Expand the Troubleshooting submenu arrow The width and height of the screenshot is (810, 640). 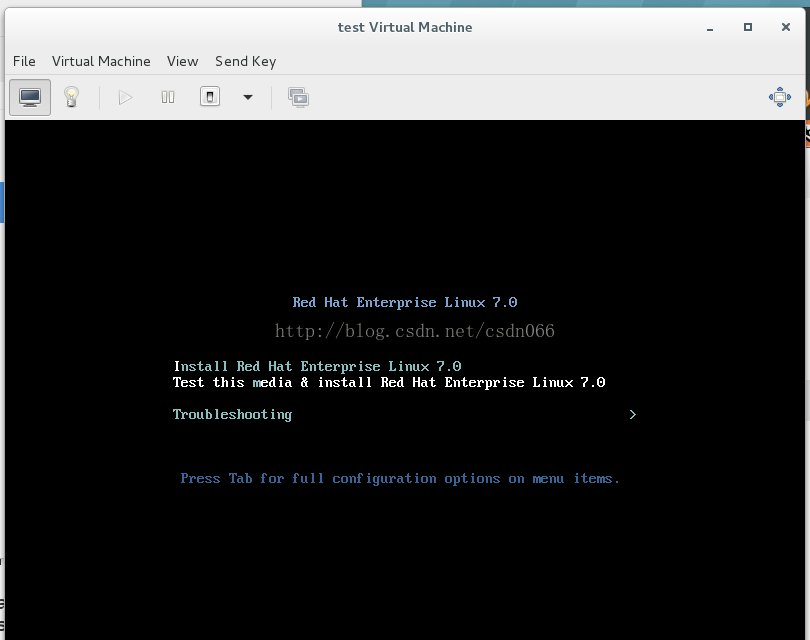click(x=633, y=414)
